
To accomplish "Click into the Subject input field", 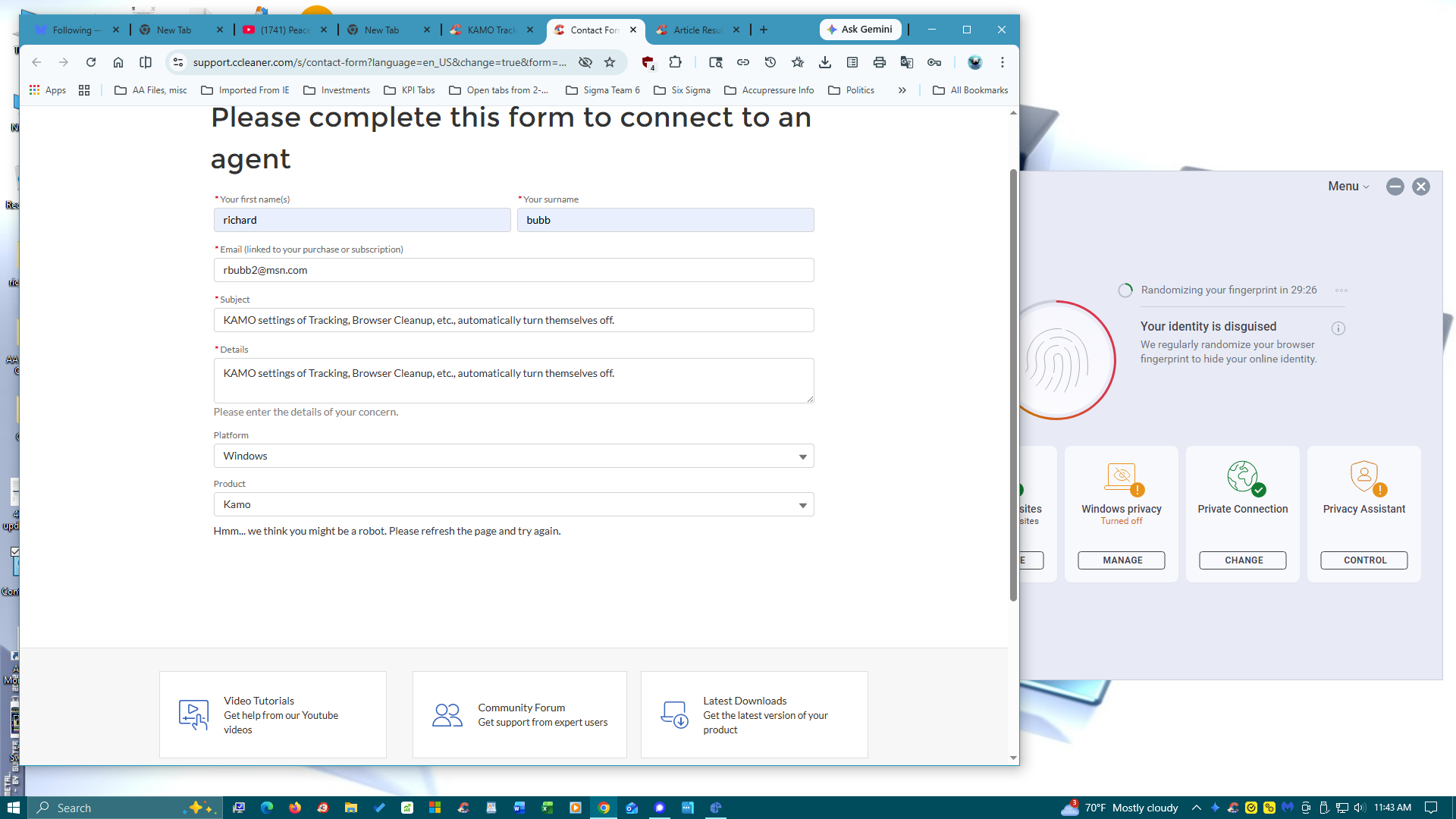I will (513, 320).
